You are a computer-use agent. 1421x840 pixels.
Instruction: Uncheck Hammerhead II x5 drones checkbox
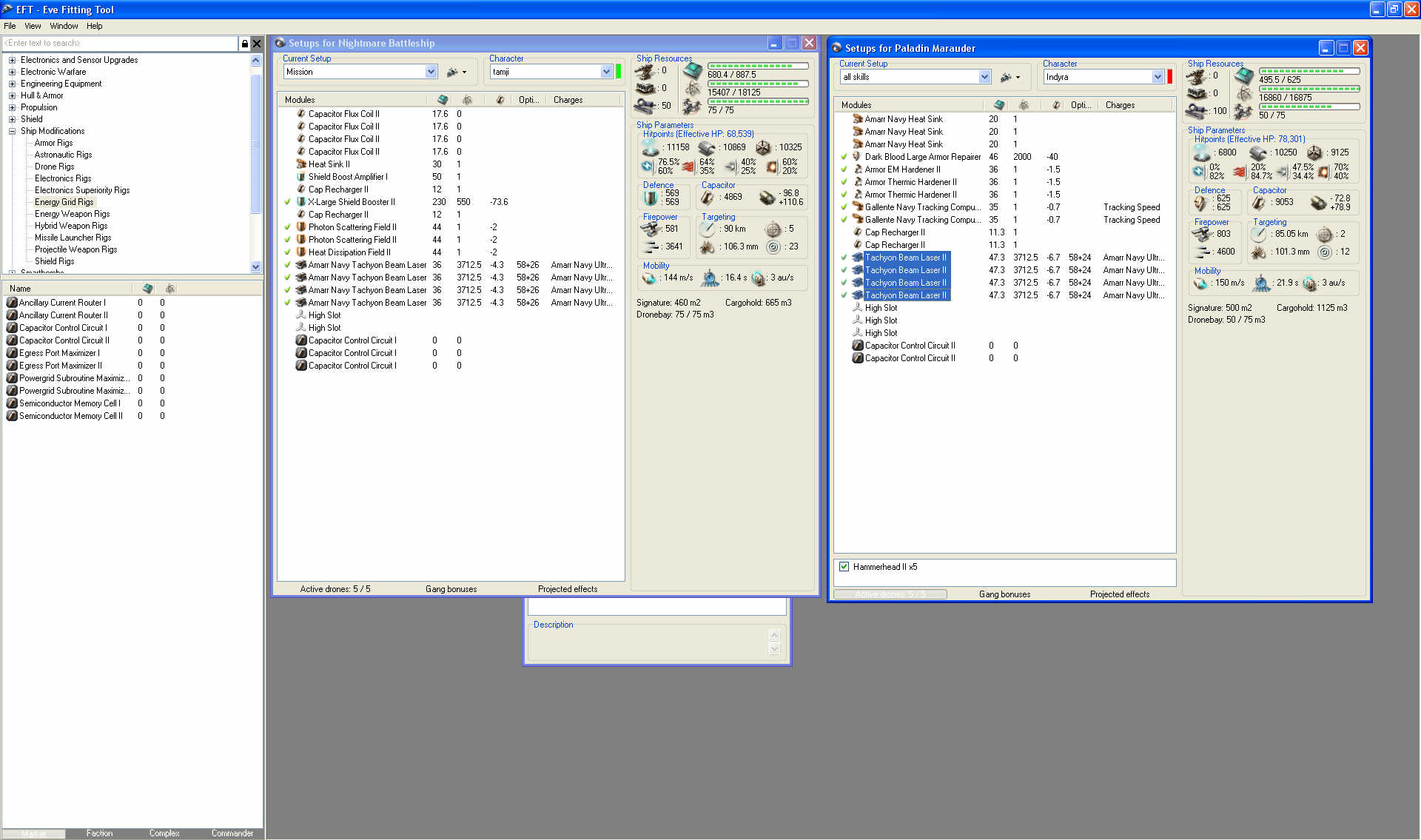click(844, 567)
